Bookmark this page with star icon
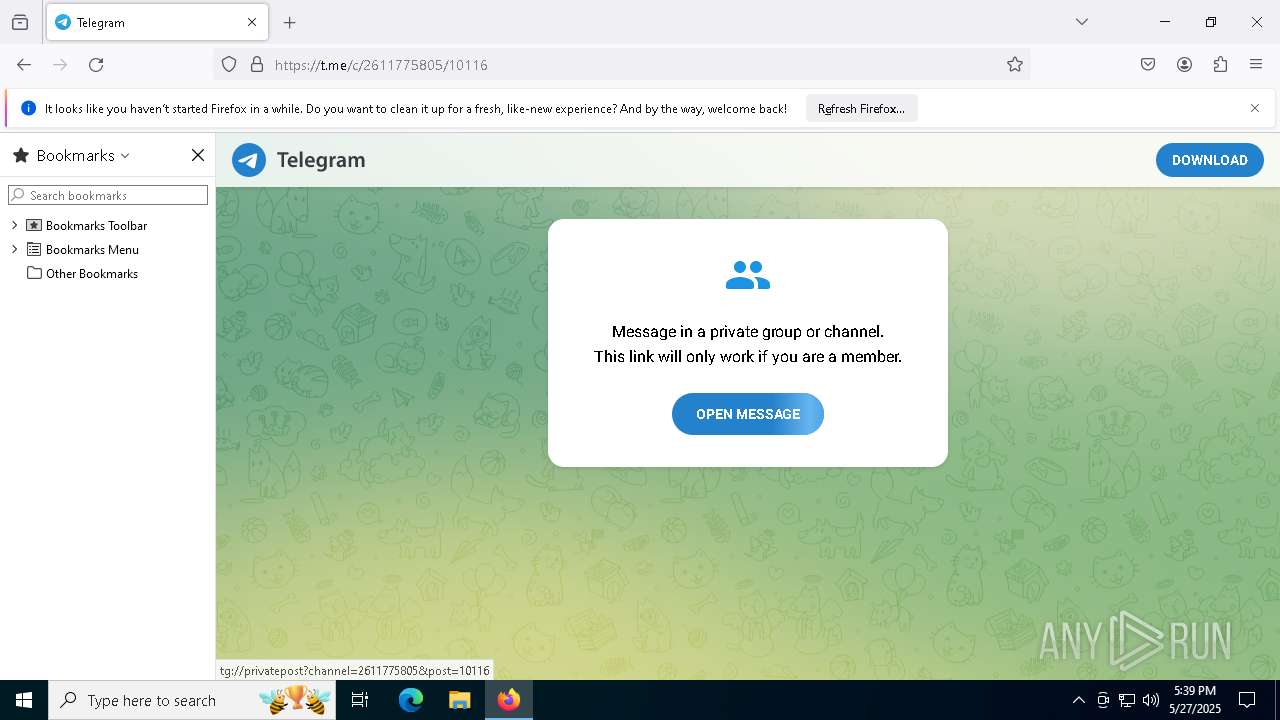 1015,65
